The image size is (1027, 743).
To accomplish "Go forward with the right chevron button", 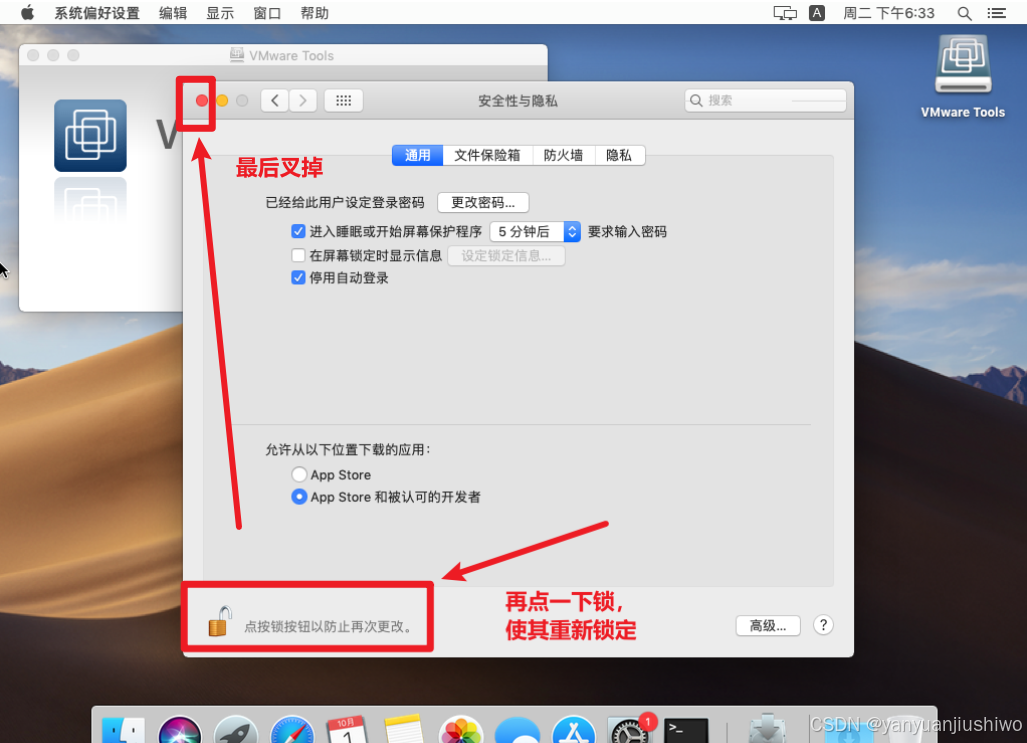I will (303, 100).
